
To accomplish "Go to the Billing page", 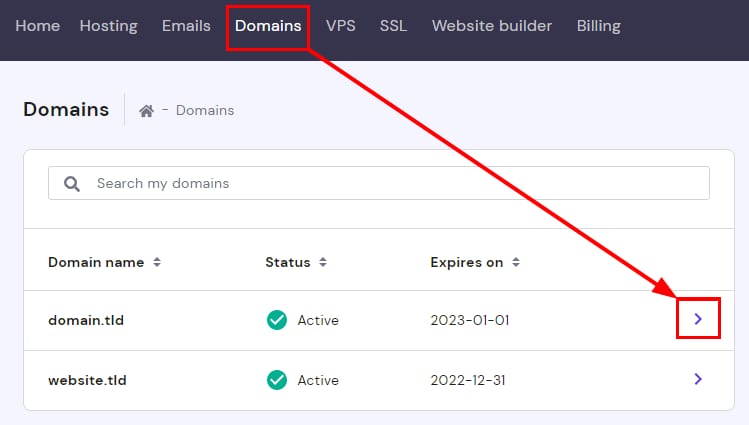I will (x=598, y=26).
